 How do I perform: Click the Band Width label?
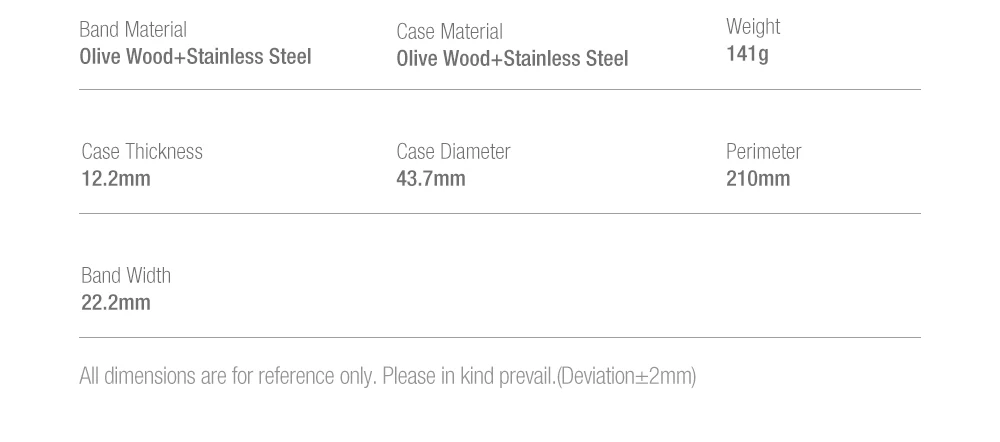pyautogui.click(x=126, y=276)
